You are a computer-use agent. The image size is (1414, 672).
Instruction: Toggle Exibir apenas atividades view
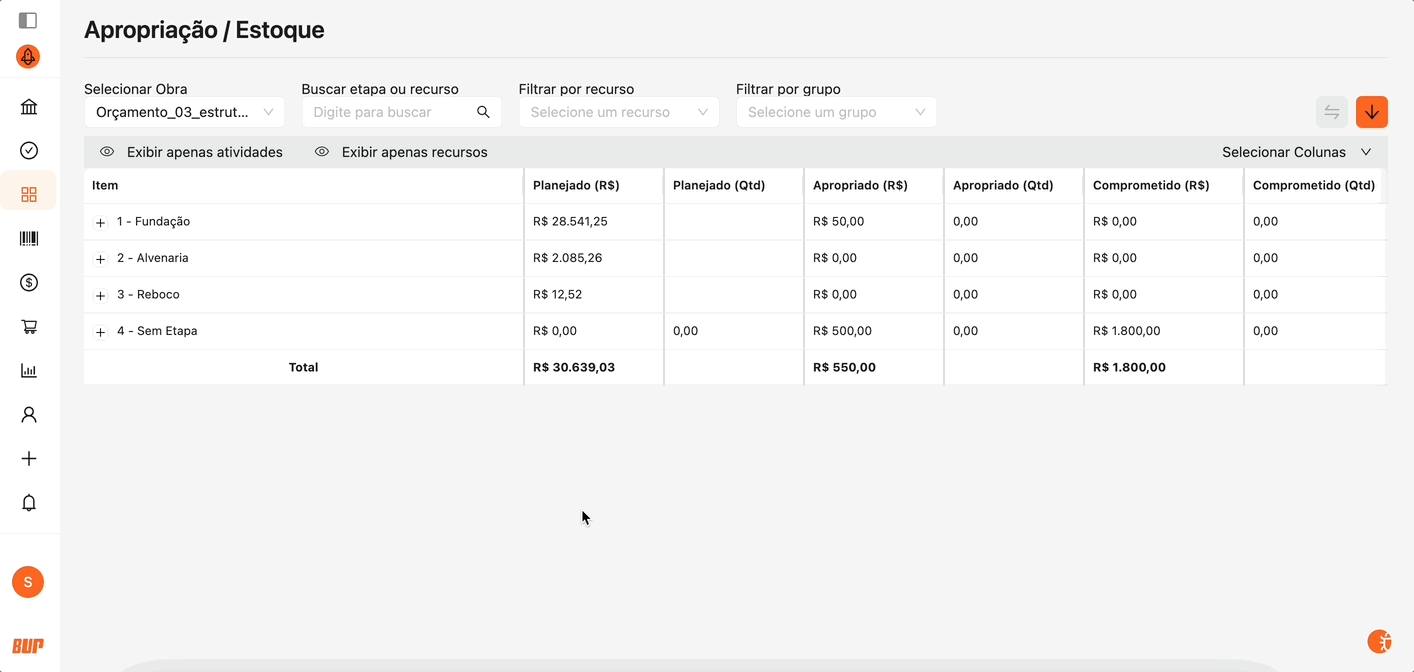point(192,152)
